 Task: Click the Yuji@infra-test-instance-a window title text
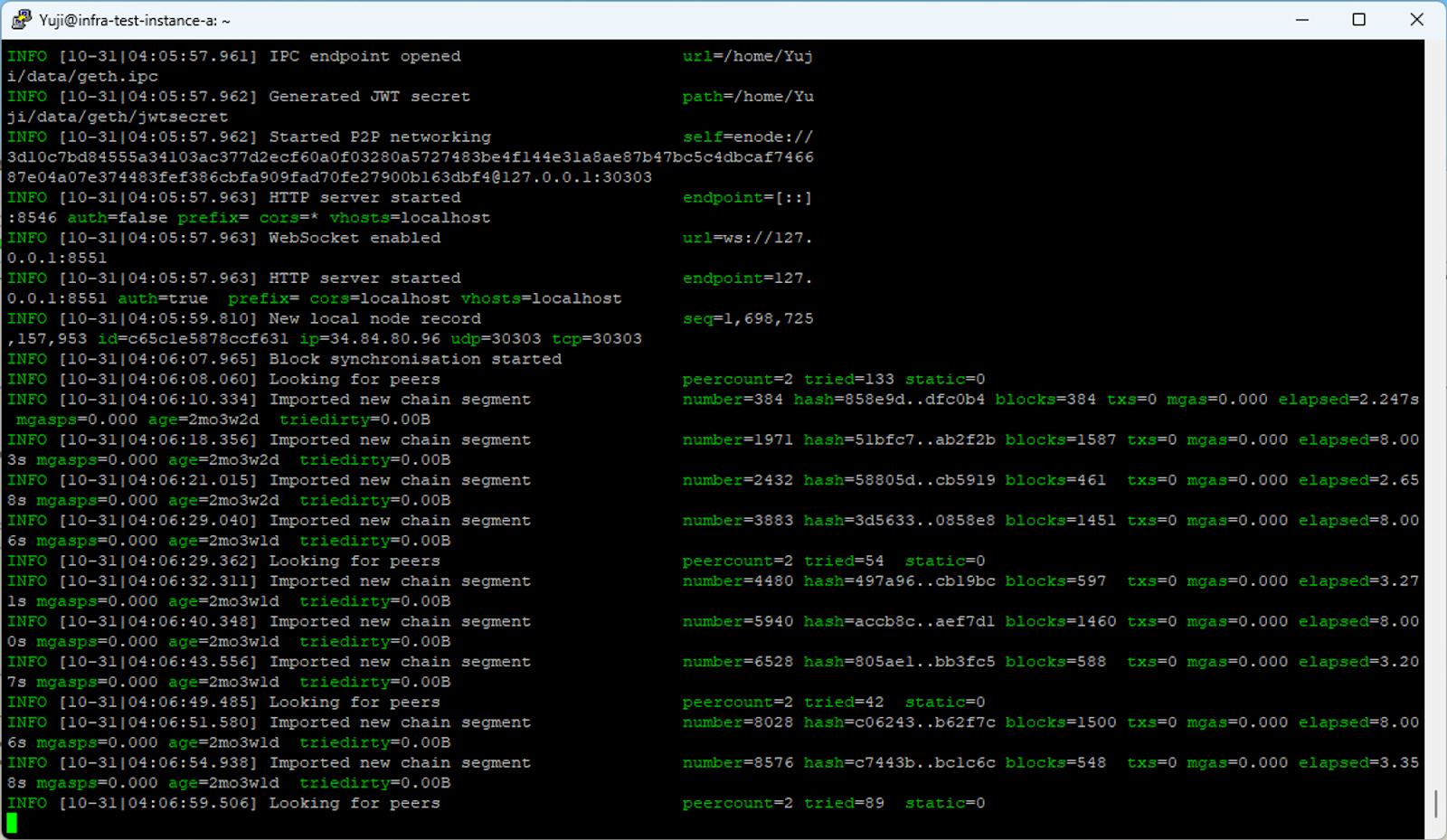pyautogui.click(x=135, y=20)
